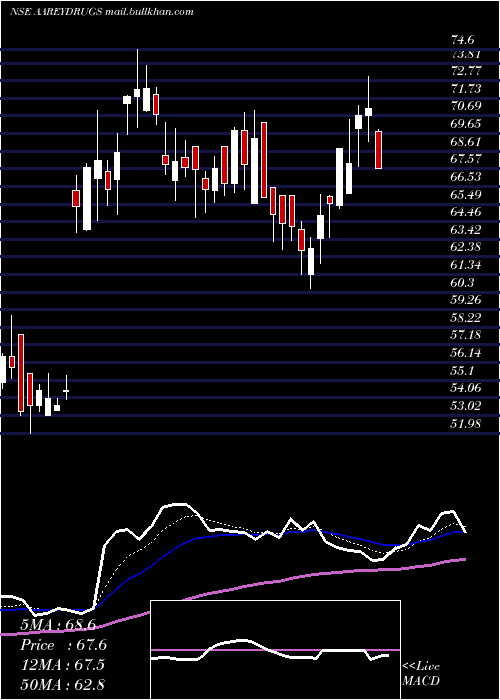This screenshot has width=500, height=700.
Task: Click the 63.42 price axis label
Action: point(467,230)
